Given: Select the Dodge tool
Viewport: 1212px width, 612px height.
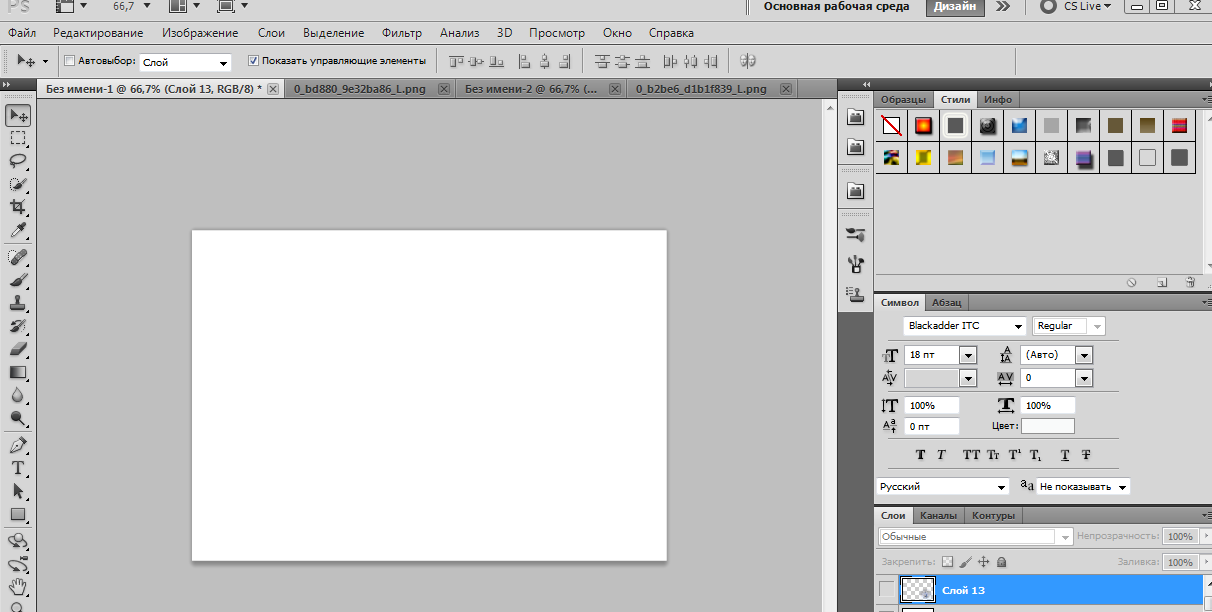Looking at the screenshot, I should click(x=18, y=419).
